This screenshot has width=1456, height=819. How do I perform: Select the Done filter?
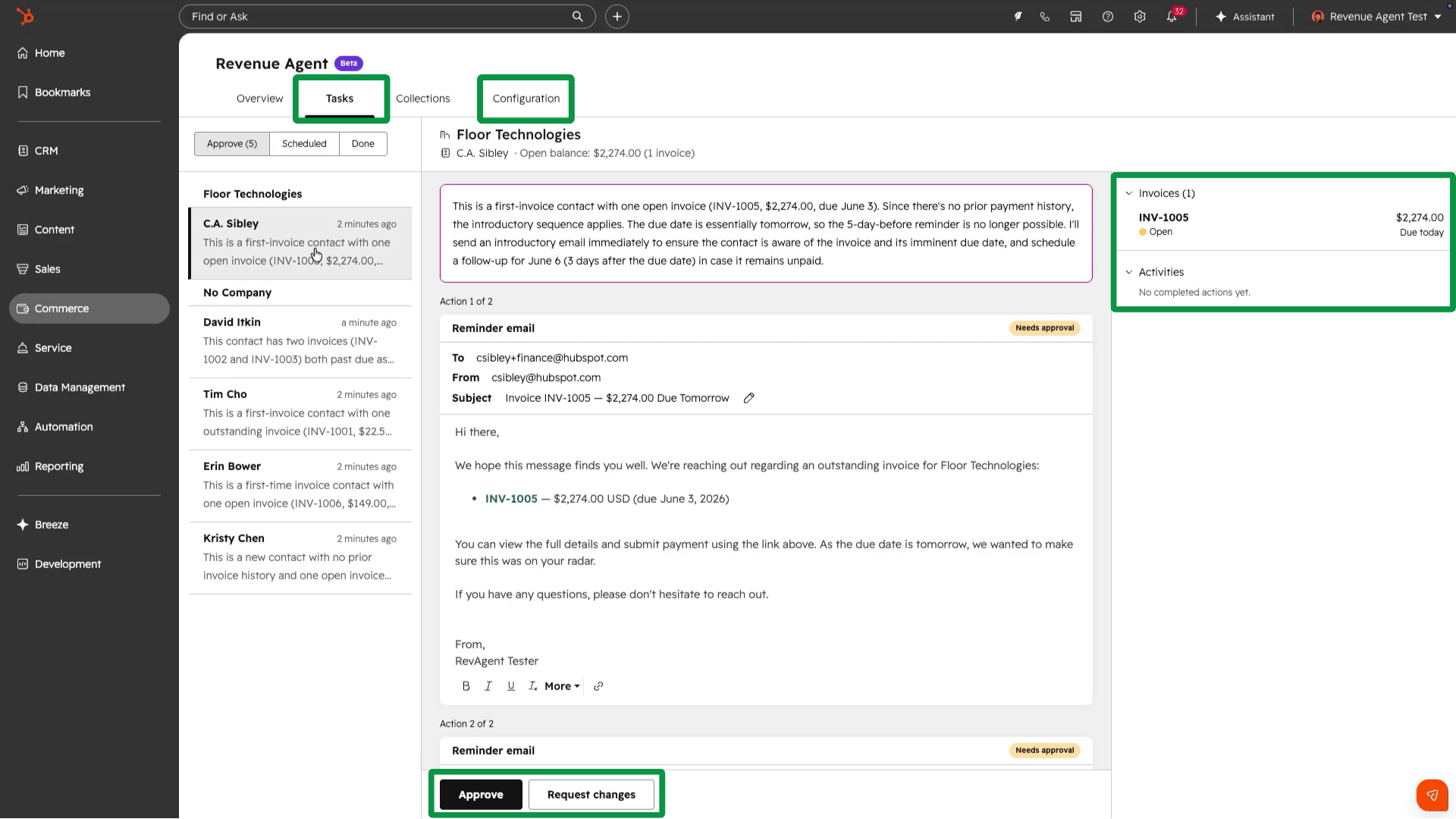(x=363, y=144)
